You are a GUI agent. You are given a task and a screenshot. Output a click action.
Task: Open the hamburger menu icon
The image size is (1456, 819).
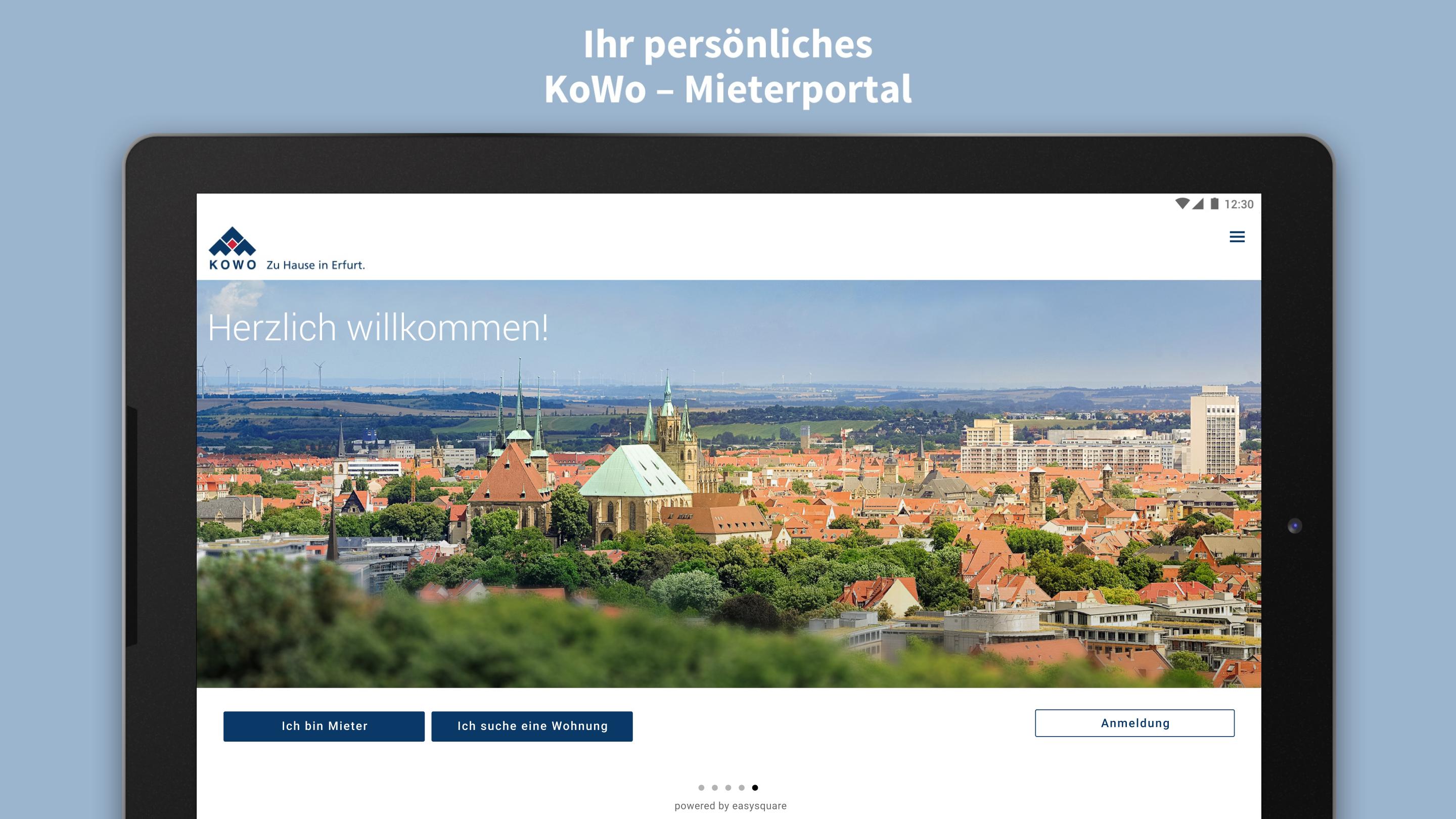tap(1237, 237)
